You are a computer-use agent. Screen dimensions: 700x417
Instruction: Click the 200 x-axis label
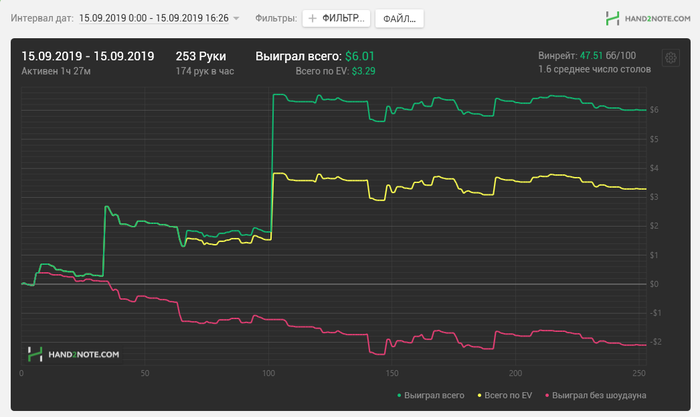coord(515,373)
